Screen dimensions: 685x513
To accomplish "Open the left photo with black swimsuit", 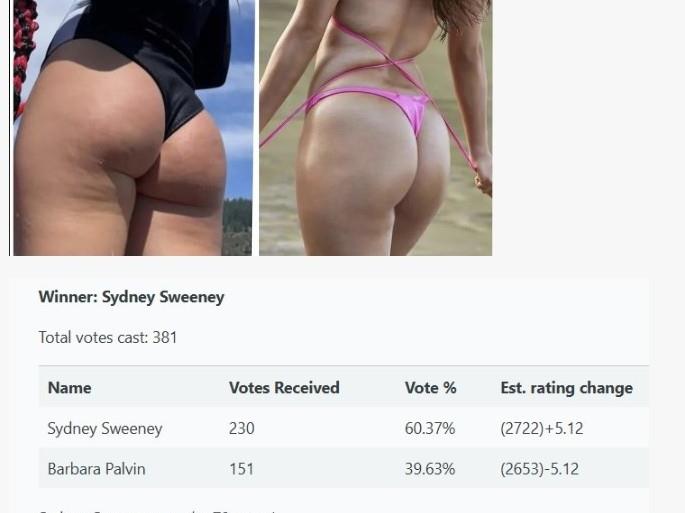I will [x=132, y=128].
